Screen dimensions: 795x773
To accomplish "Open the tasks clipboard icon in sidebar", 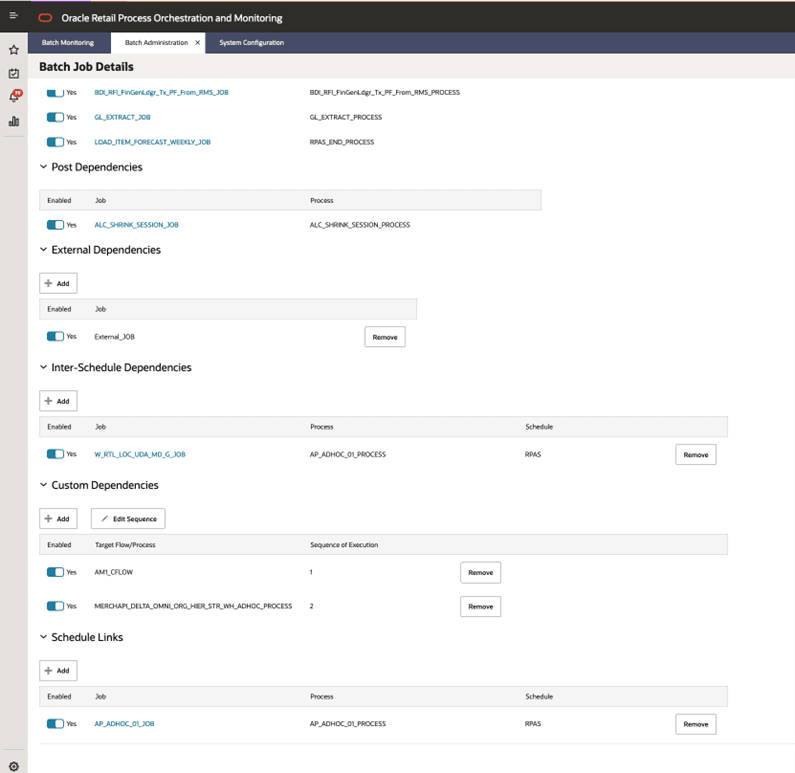I will 14,73.
